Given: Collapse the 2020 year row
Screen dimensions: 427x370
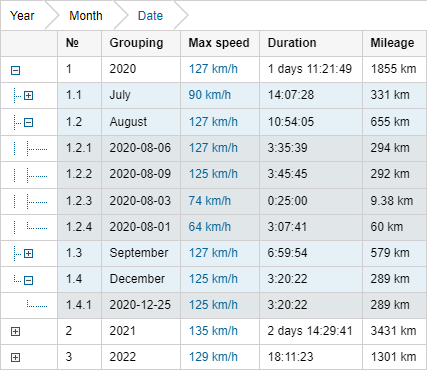Looking at the screenshot, I should (x=16, y=70).
